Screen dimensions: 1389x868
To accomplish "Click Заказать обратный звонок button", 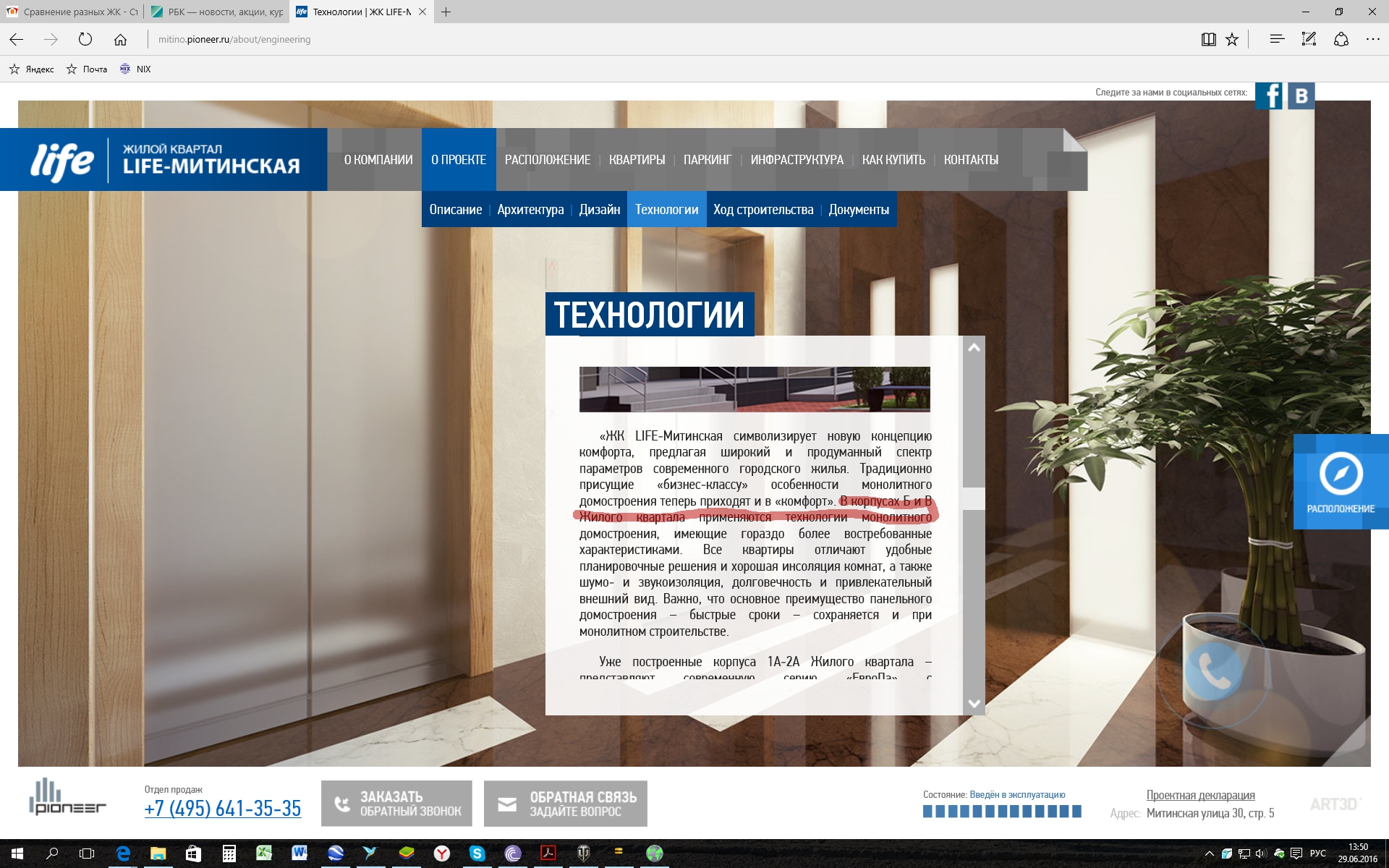I will point(396,804).
